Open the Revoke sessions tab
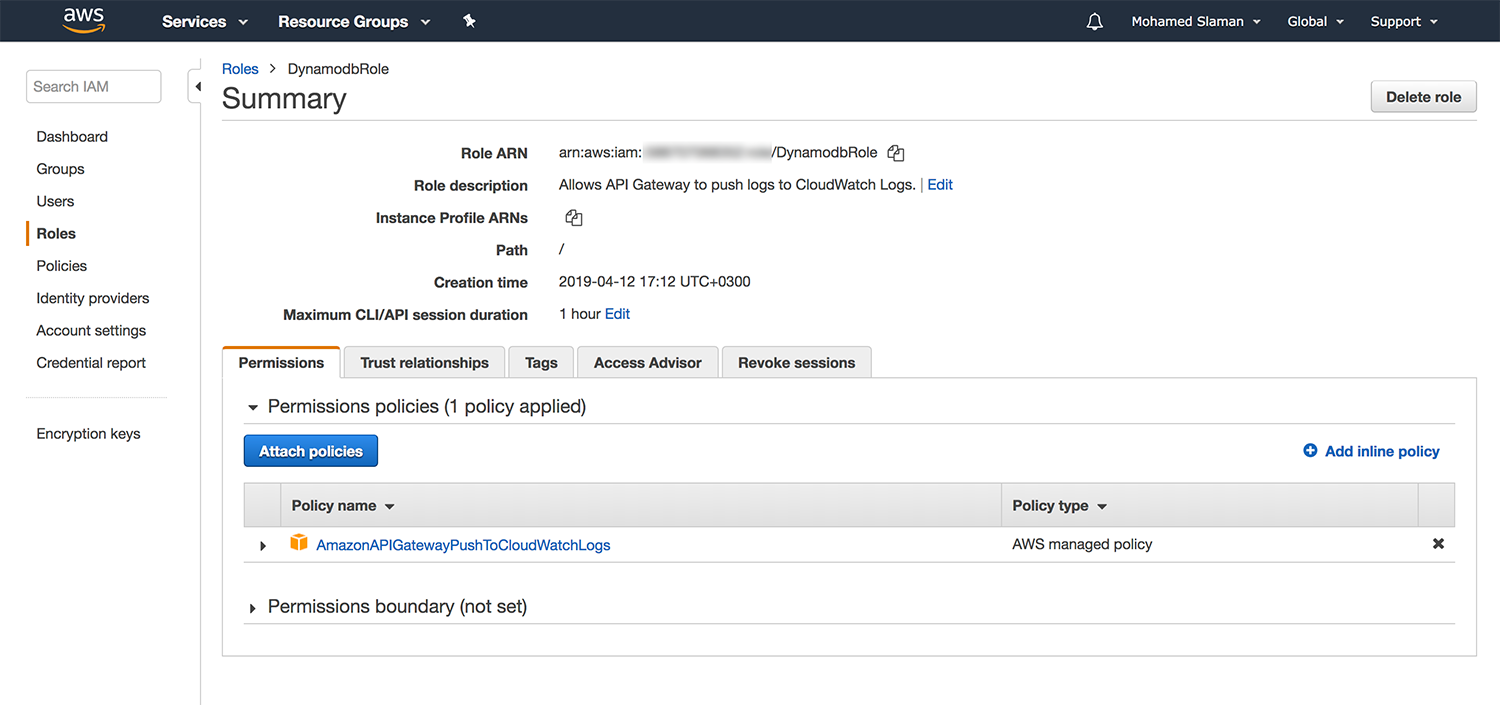Image resolution: width=1500 pixels, height=705 pixels. tap(796, 363)
